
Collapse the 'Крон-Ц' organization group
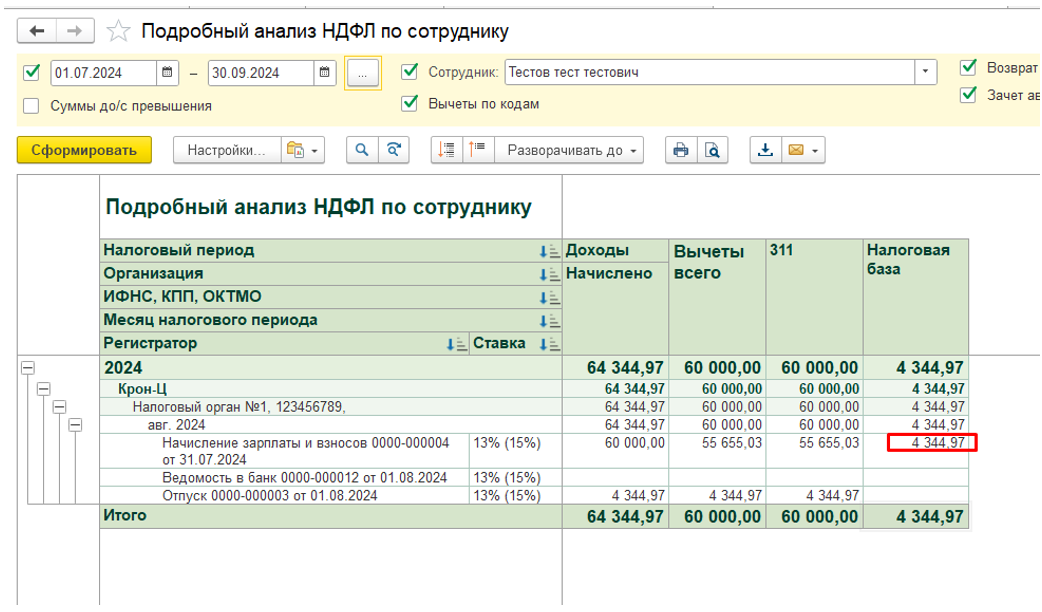coord(43,388)
